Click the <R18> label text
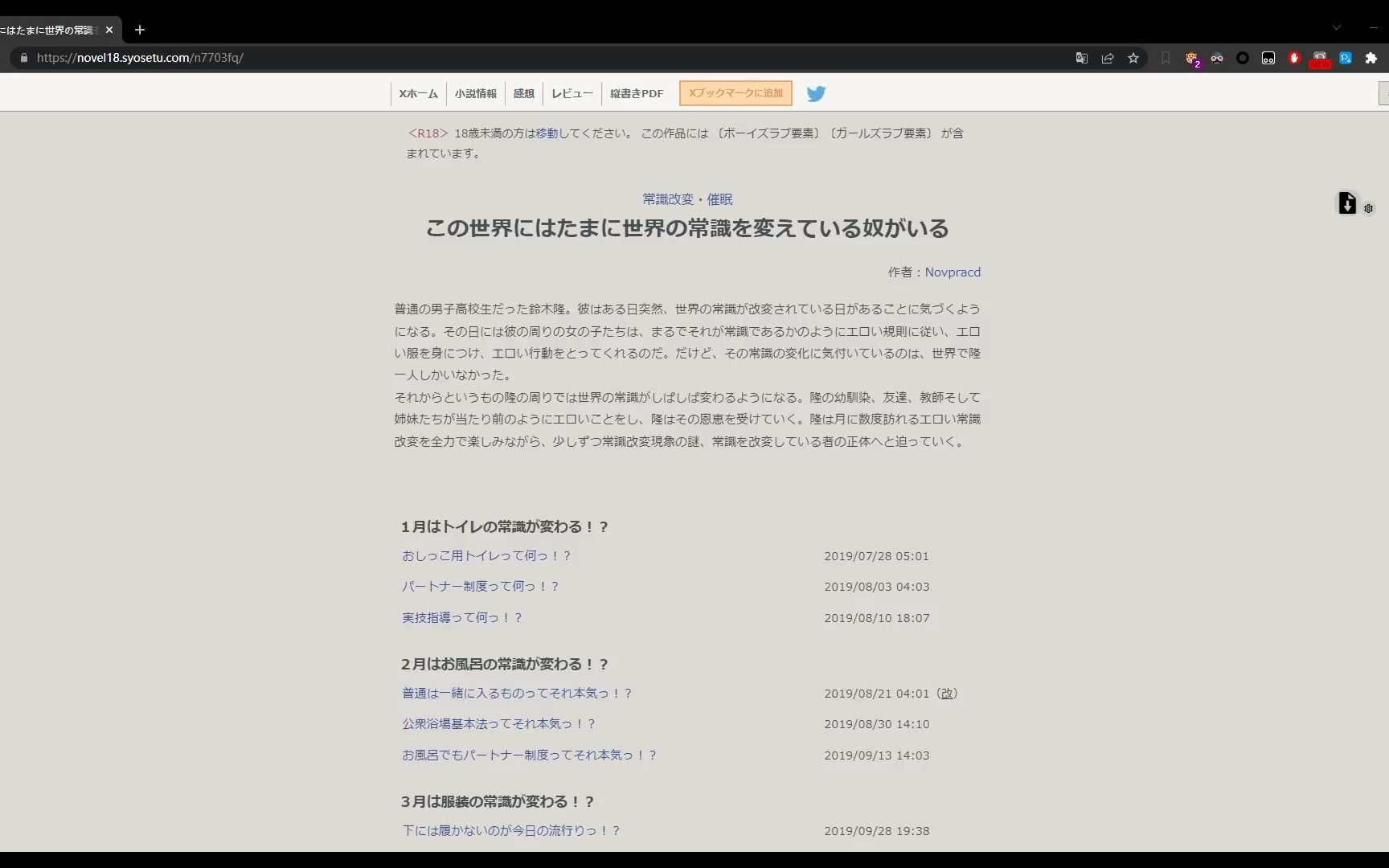This screenshot has height=868, width=1389. 428,133
